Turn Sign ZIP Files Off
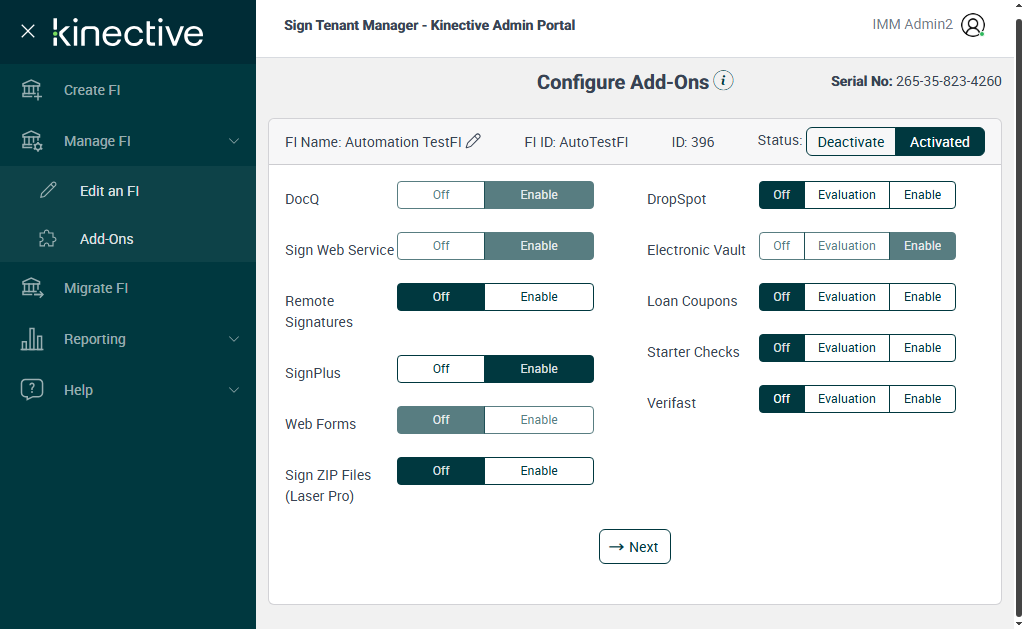The width and height of the screenshot is (1024, 629). 441,470
